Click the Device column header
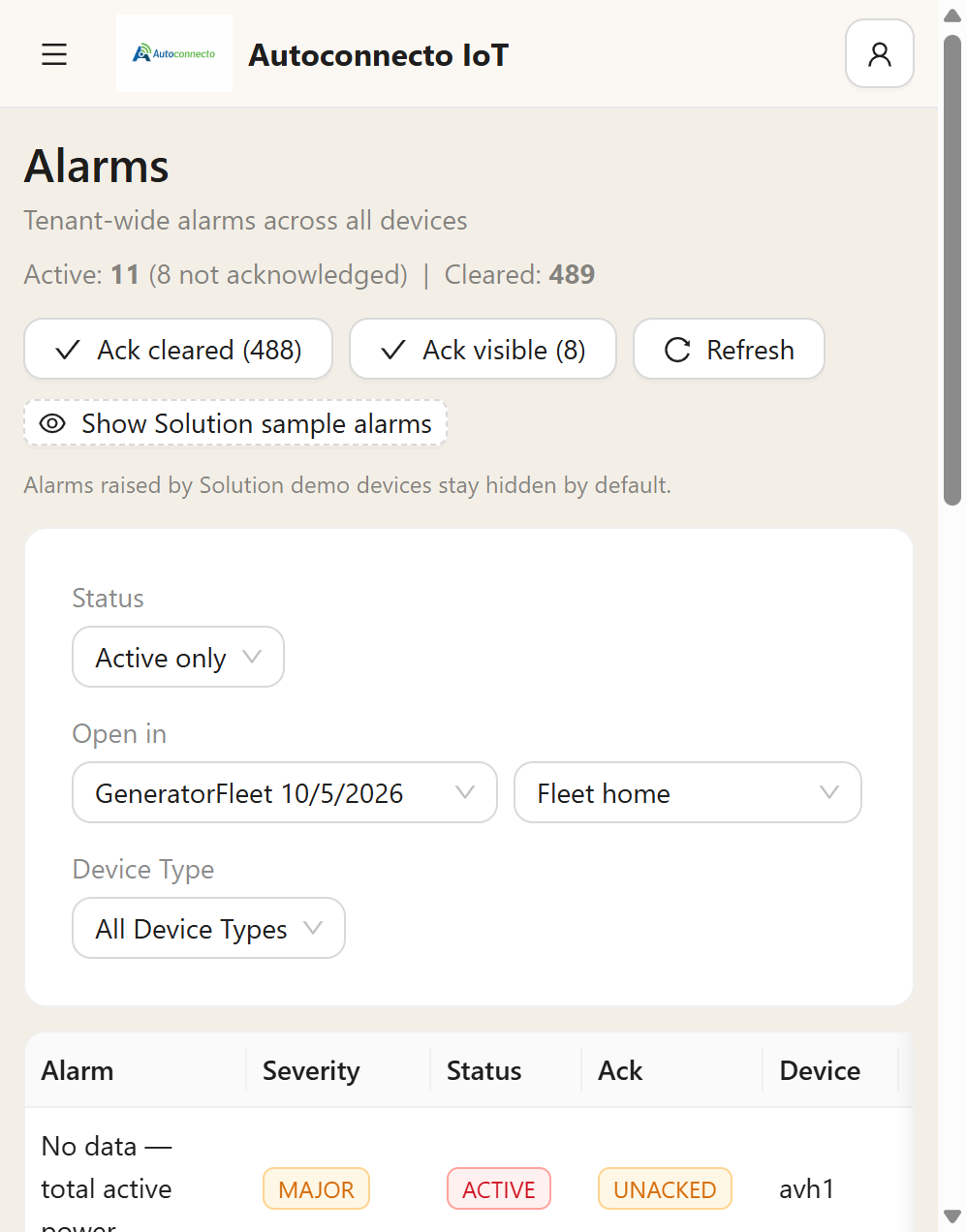This screenshot has width=967, height=1232. [831, 1070]
